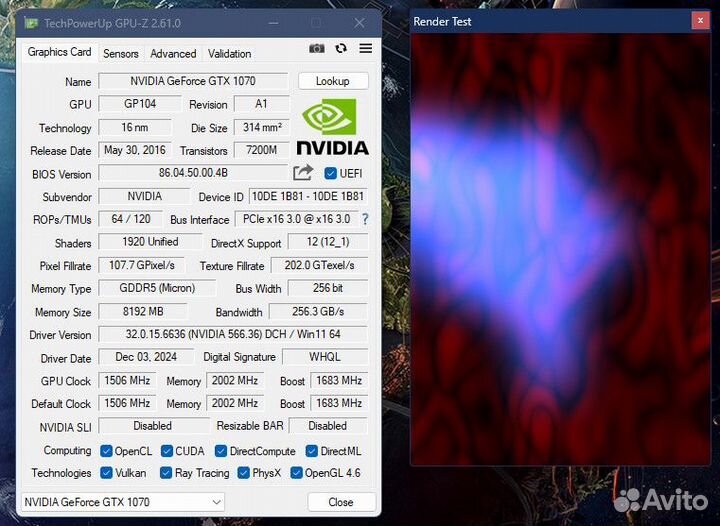Click the Digital Signature value WHQL
Screen dimensions: 720x526
point(325,357)
